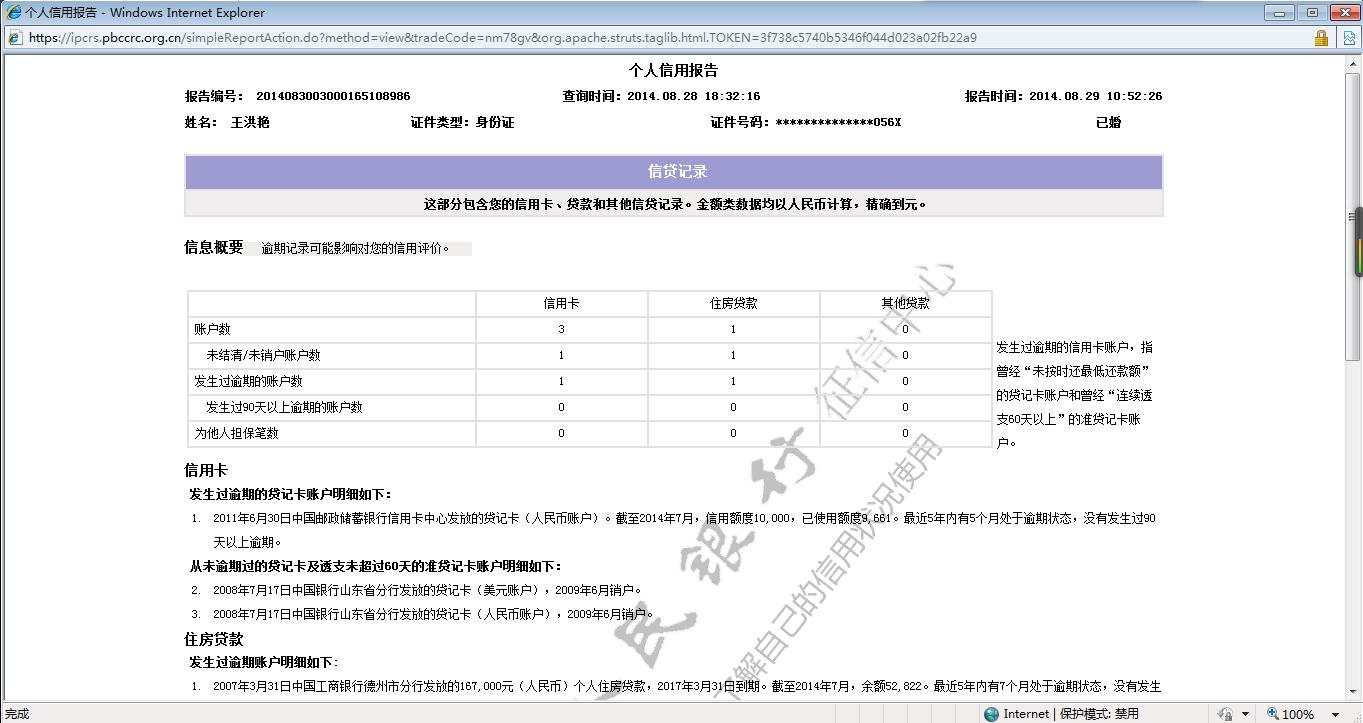The image size is (1363, 723).
Task: Click the zoom magnifier icon
Action: click(1273, 714)
